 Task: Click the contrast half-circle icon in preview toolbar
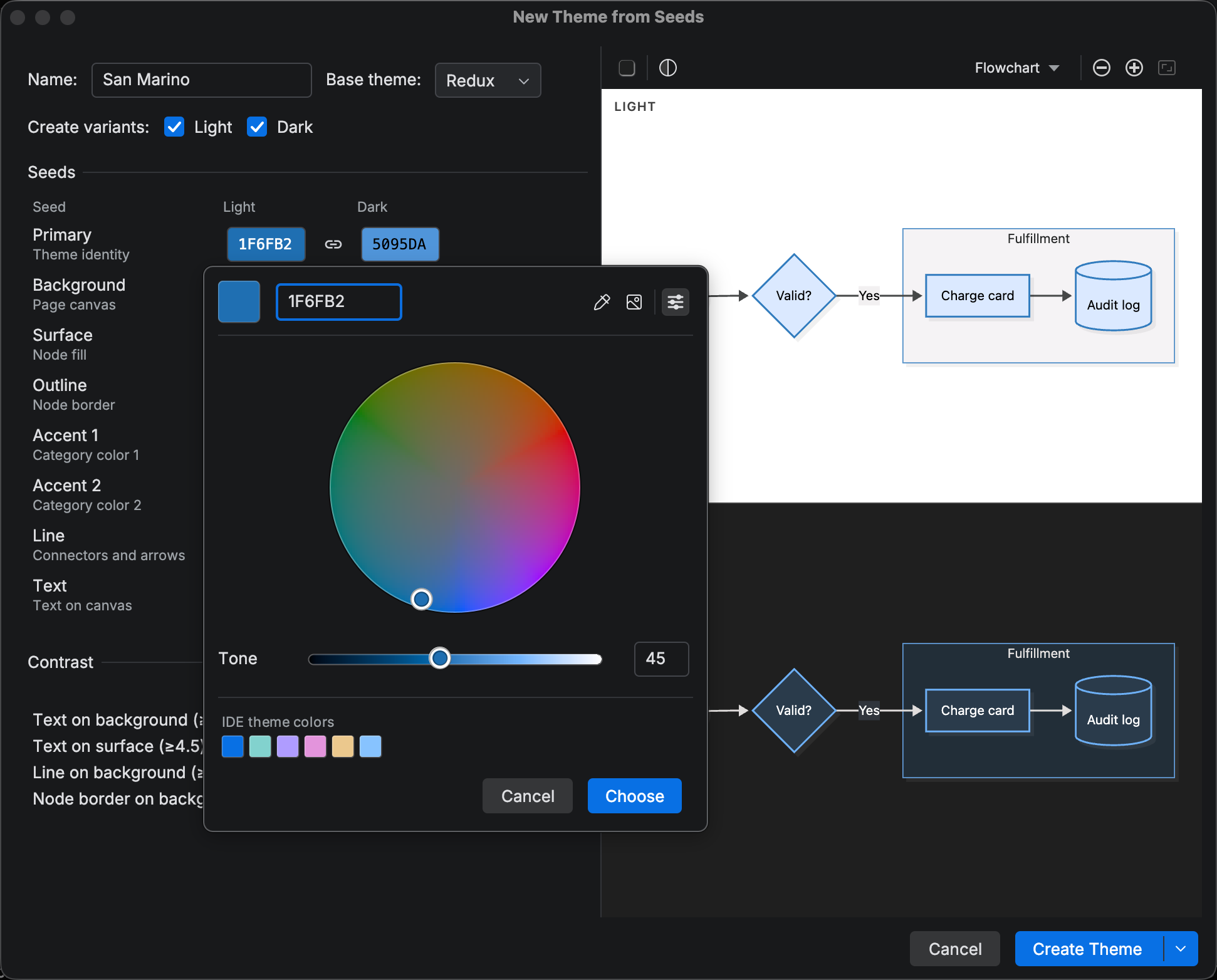[x=668, y=68]
